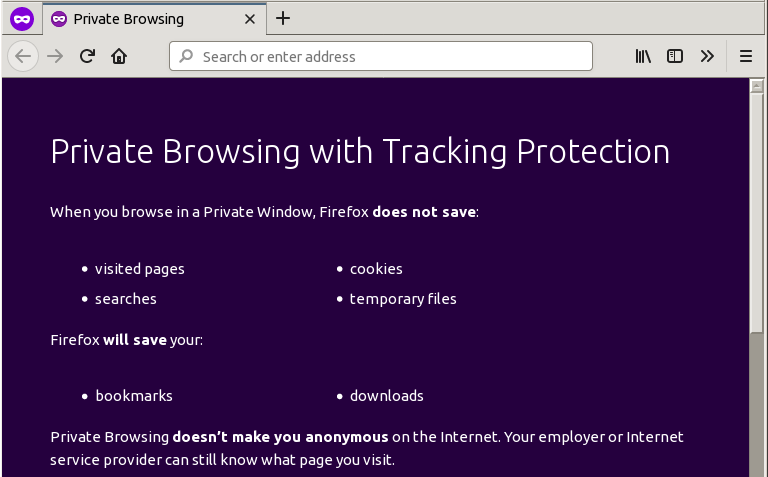Image resolution: width=768 pixels, height=477 pixels.
Task: Click the 'downloads' bullet item
Action: click(x=386, y=396)
